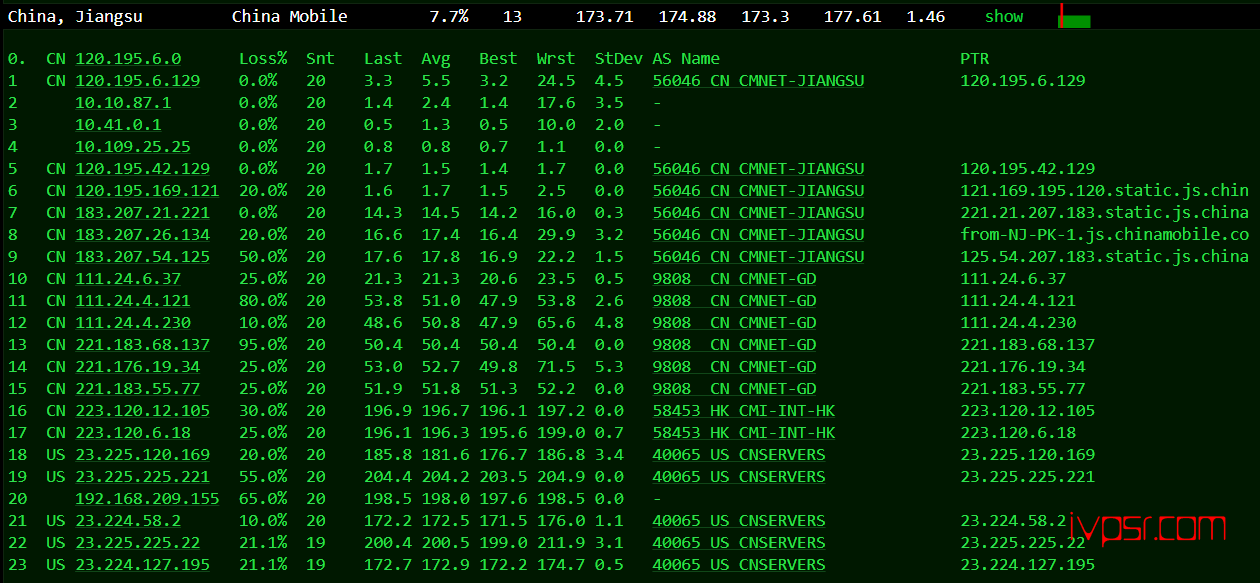Open AS link CNSERVERS in hop 19 row
This screenshot has width=1260, height=583.
pos(739,477)
